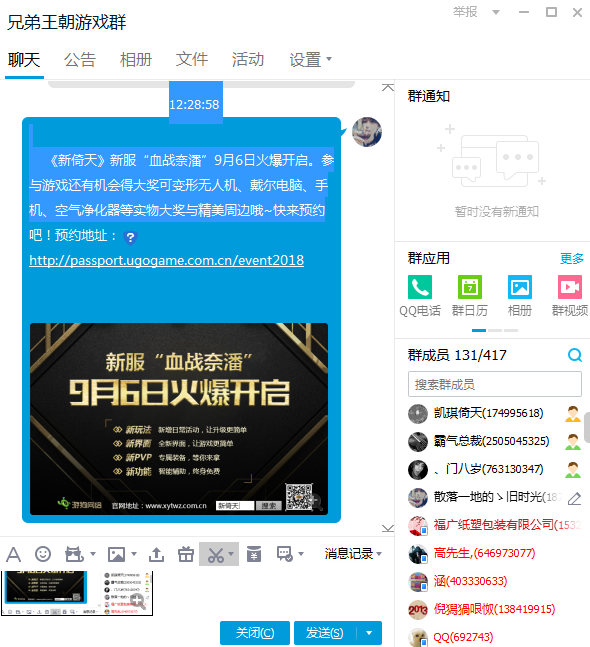Click the search icon beside 群成员

[x=575, y=355]
